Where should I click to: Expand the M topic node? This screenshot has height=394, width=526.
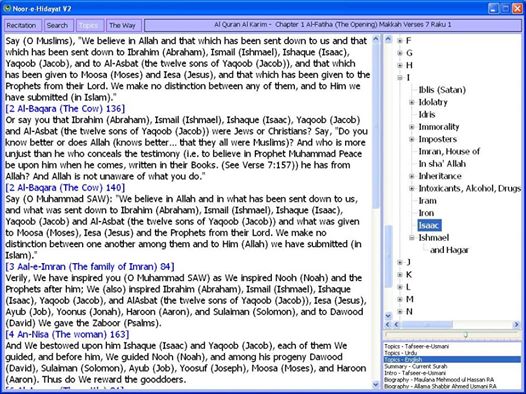(x=400, y=299)
